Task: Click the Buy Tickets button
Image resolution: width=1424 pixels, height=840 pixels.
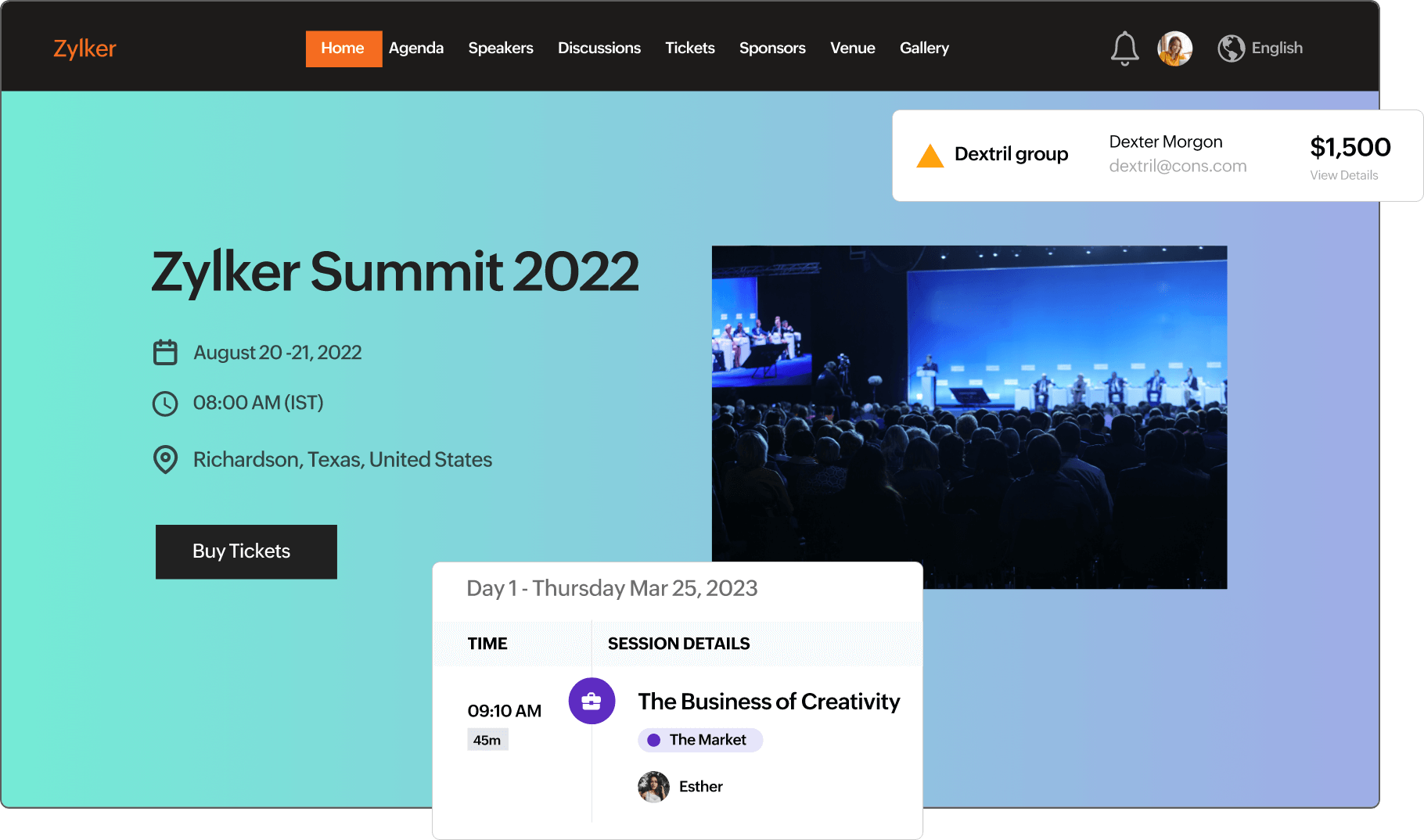Action: 246,551
